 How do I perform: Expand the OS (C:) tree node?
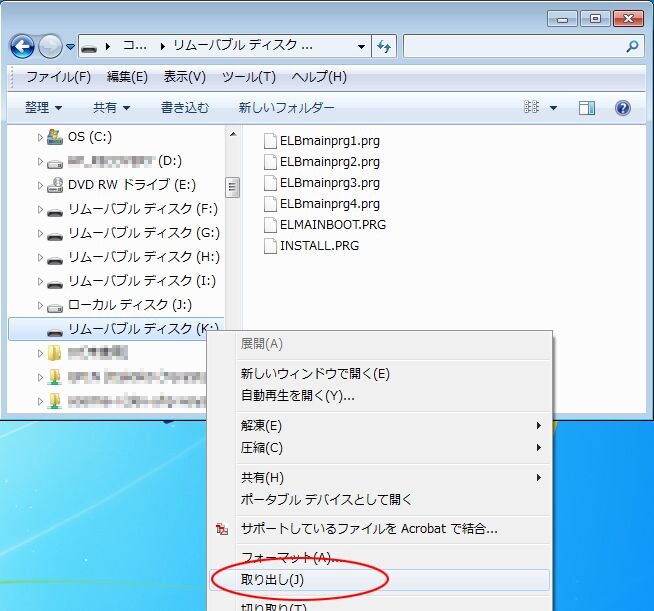click(40, 137)
